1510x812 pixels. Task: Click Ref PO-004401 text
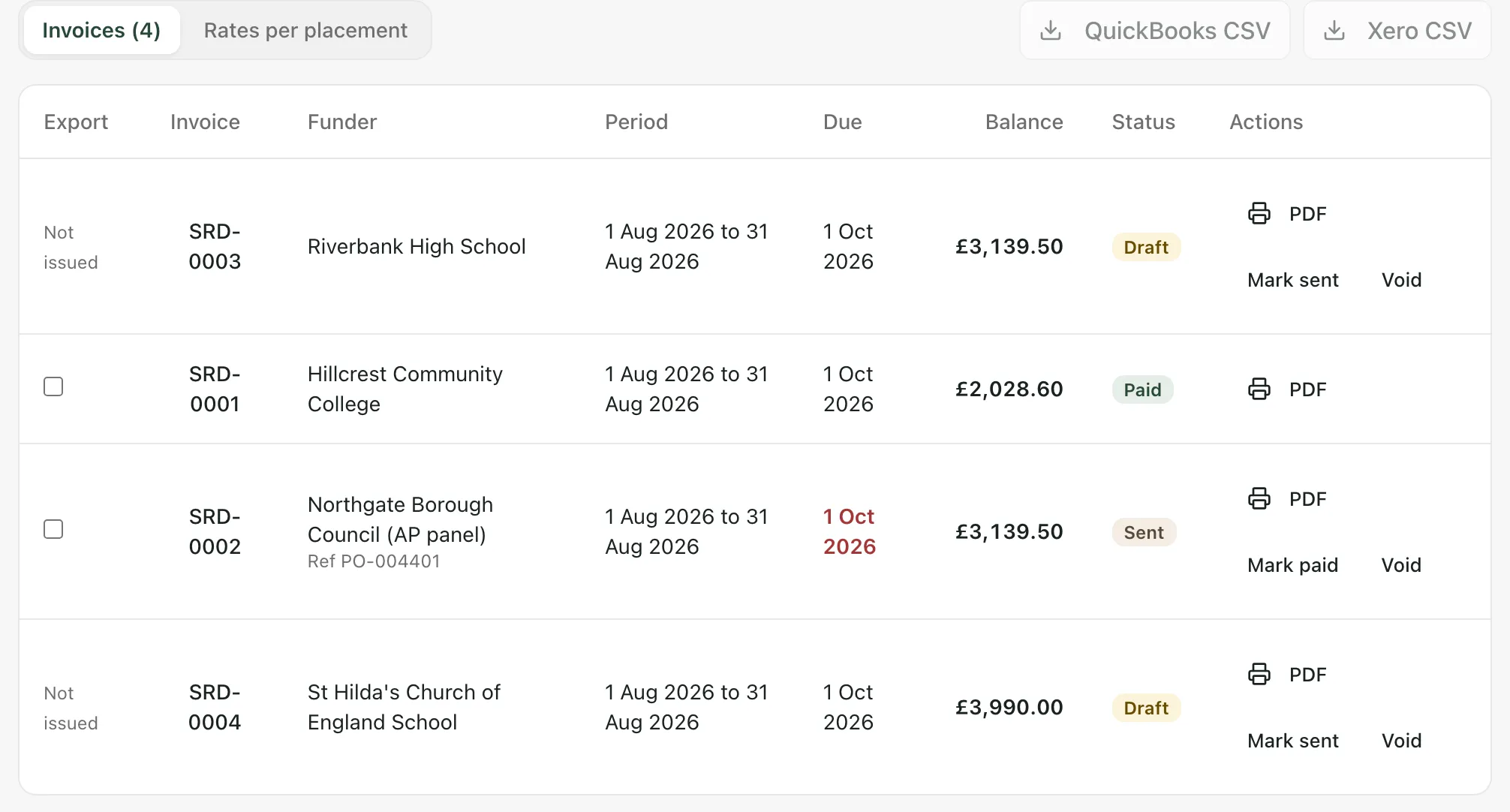coord(374,561)
